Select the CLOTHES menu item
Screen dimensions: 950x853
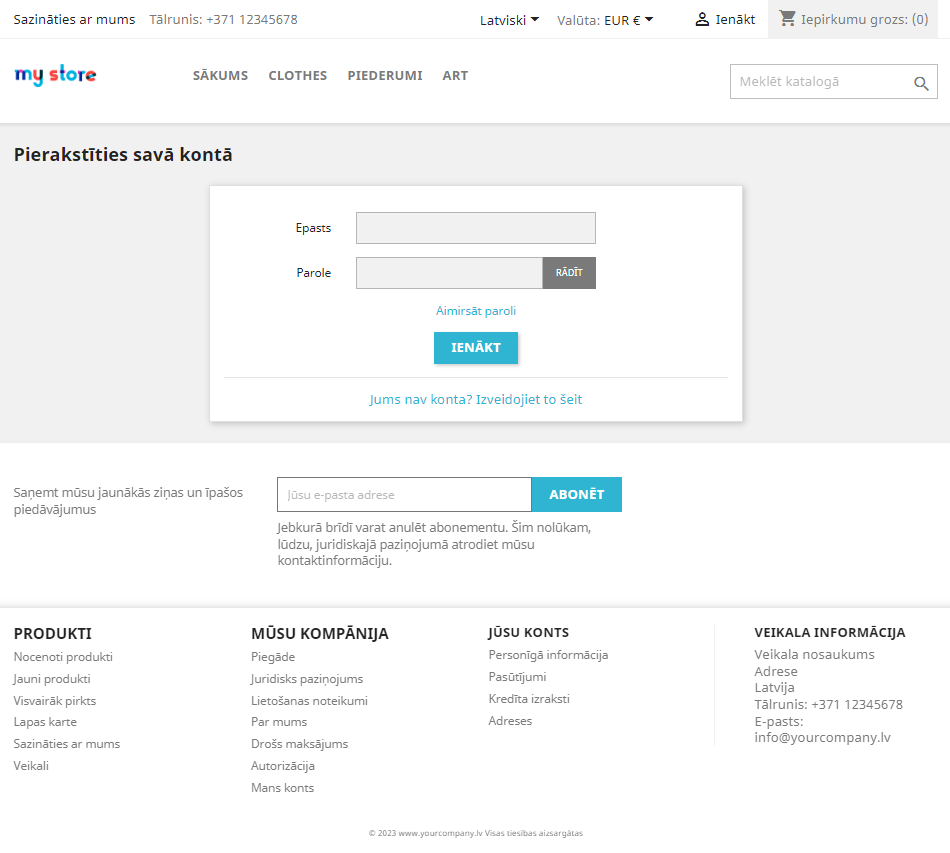[x=297, y=75]
